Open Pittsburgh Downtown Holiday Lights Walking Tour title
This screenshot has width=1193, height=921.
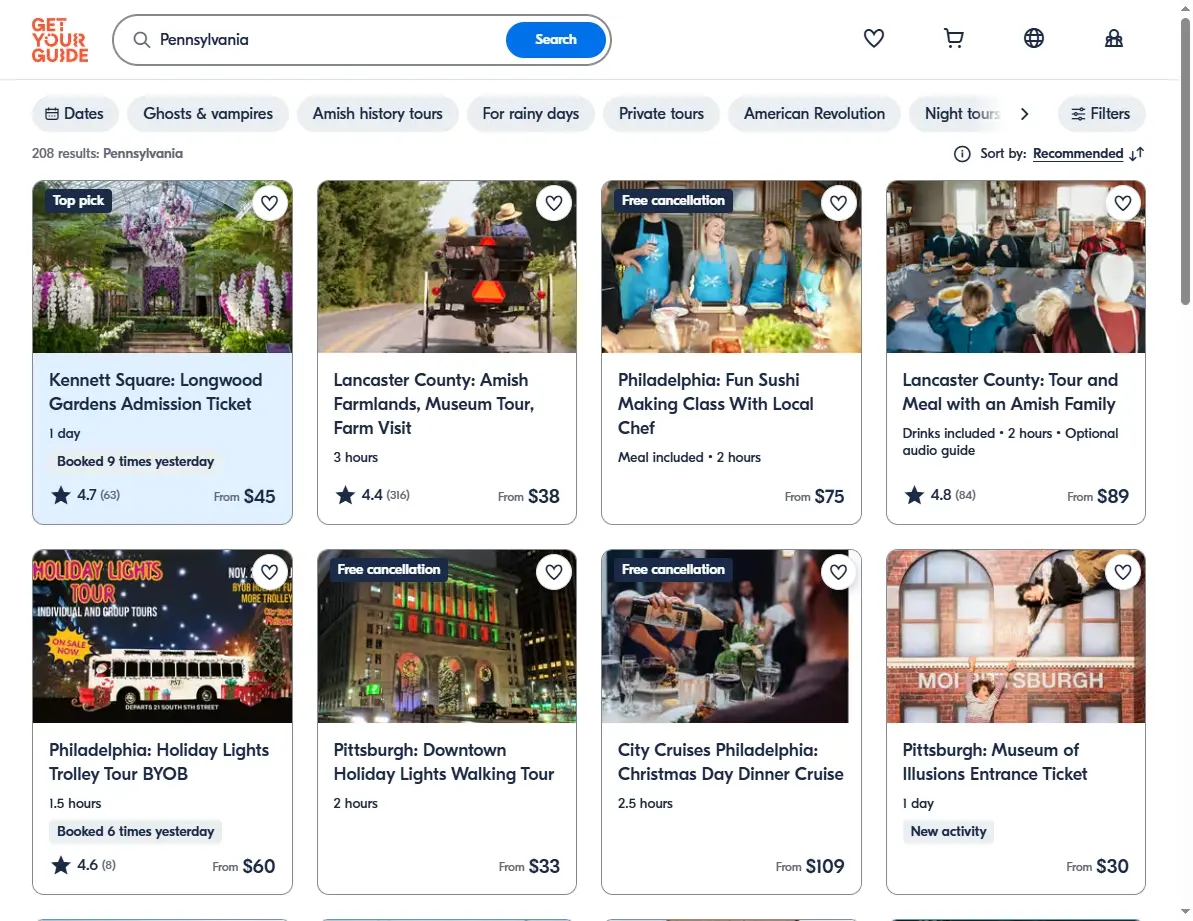point(444,762)
